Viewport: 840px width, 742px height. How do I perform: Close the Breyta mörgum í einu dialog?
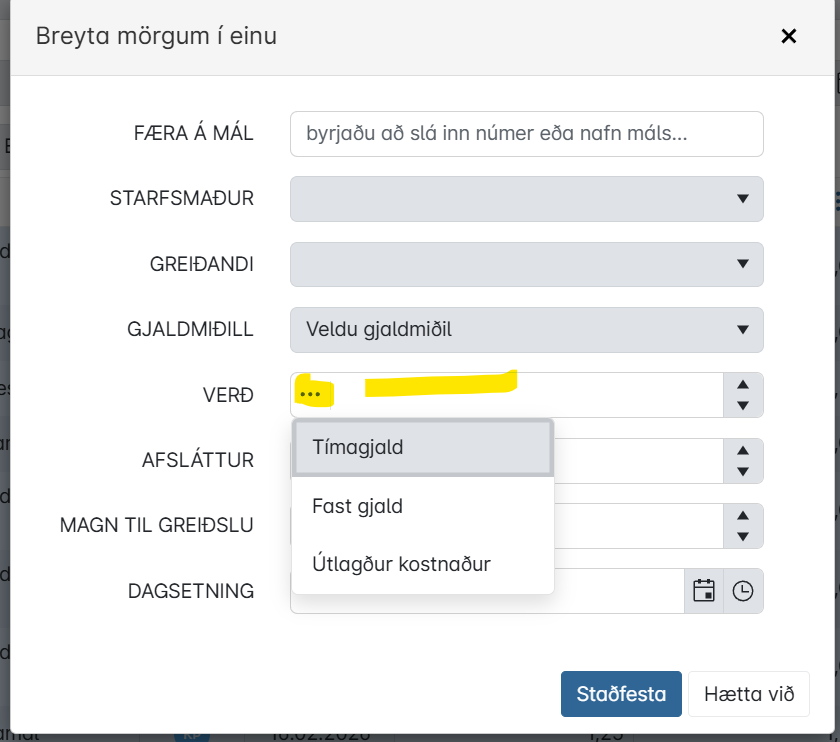789,36
